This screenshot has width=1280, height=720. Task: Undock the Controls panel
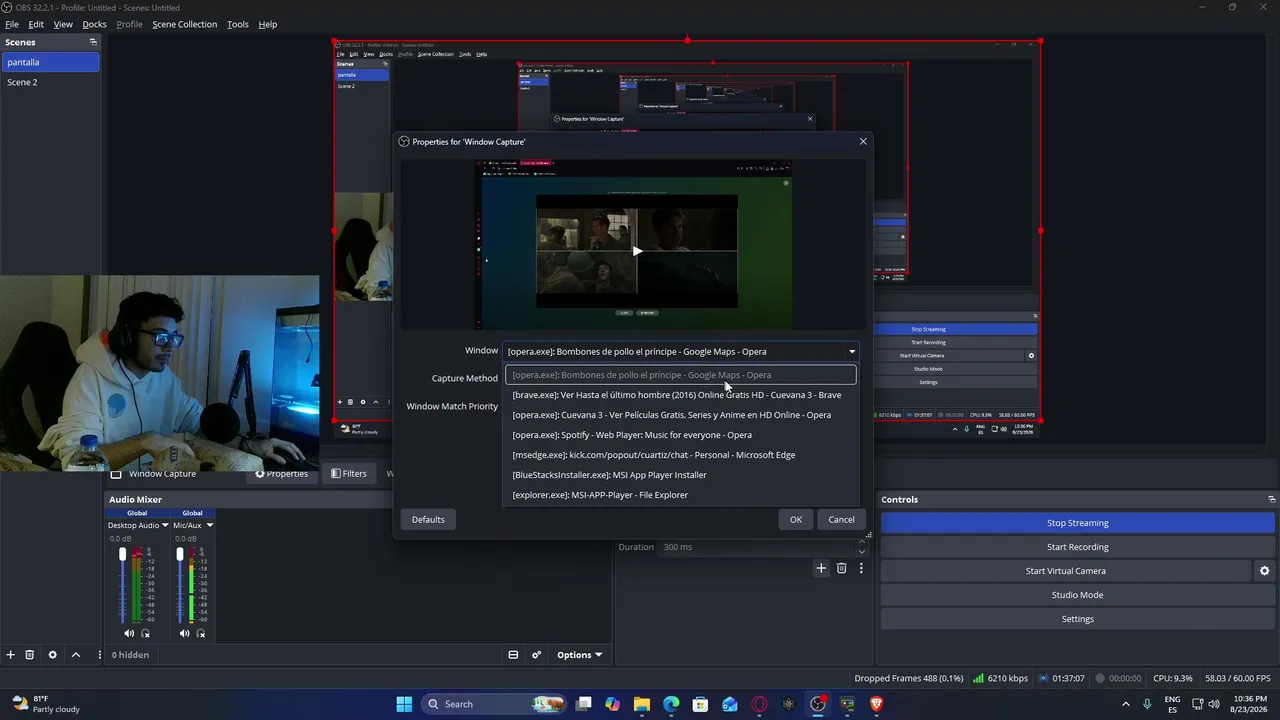tap(1272, 499)
